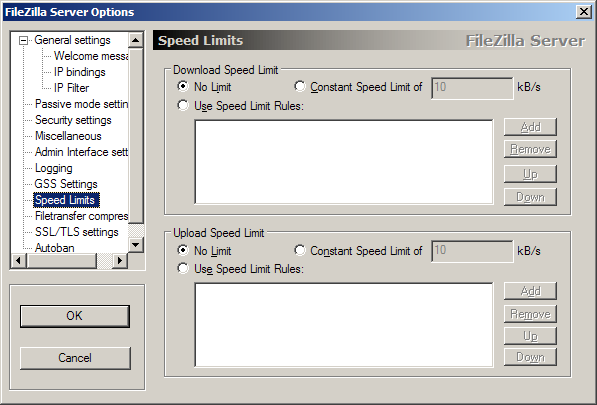
Task: Click the download speed limit rules list
Action: [344, 162]
